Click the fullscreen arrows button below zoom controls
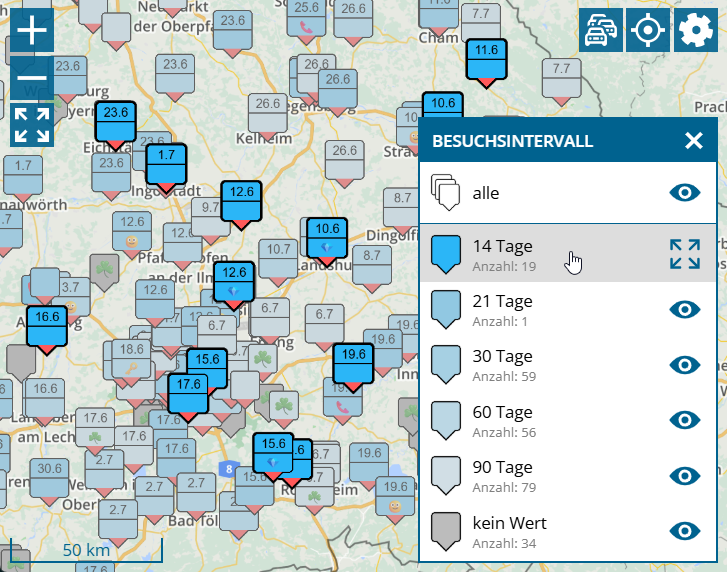Screen dimensions: 727x572 click(x=32, y=125)
